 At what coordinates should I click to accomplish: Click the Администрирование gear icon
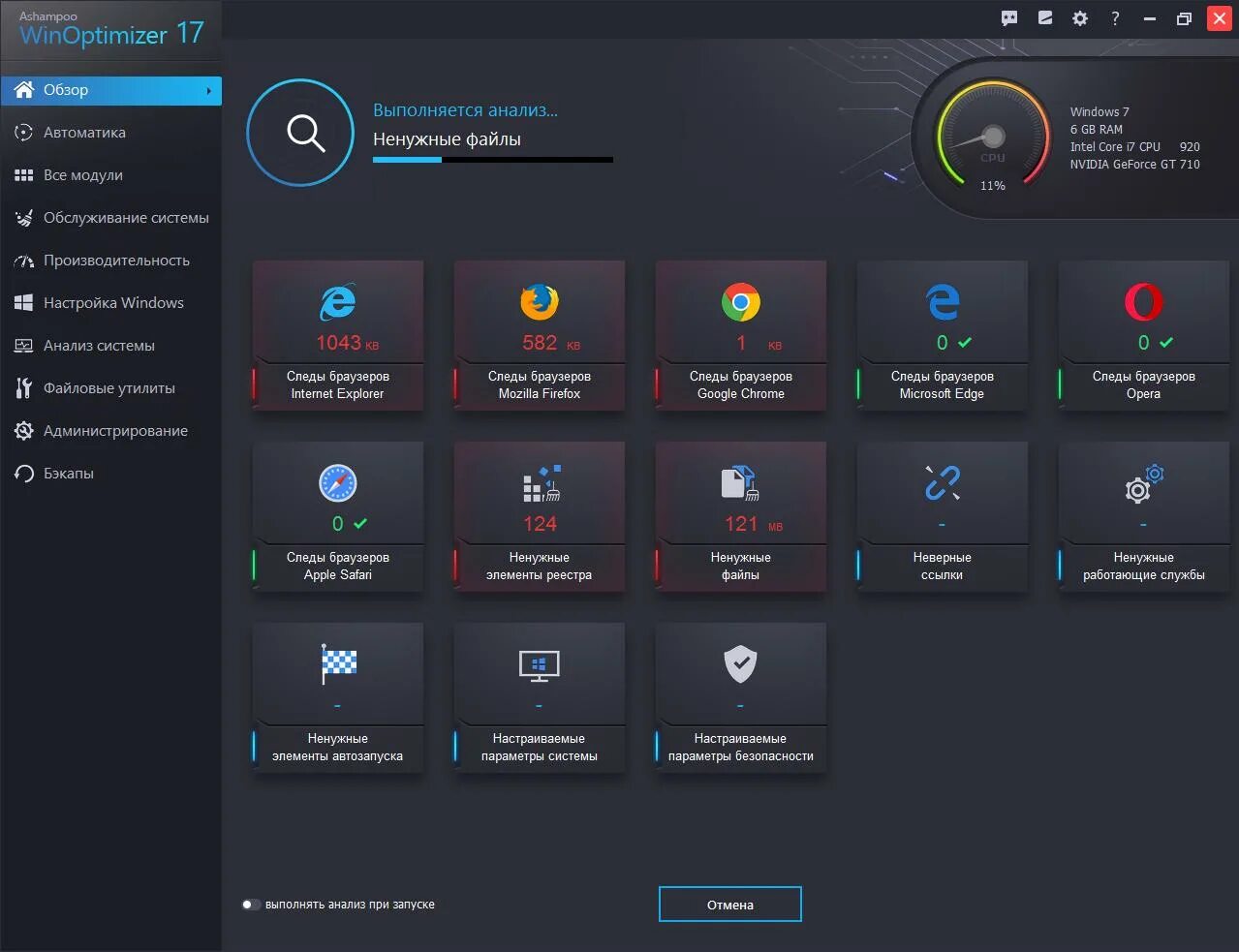(24, 431)
